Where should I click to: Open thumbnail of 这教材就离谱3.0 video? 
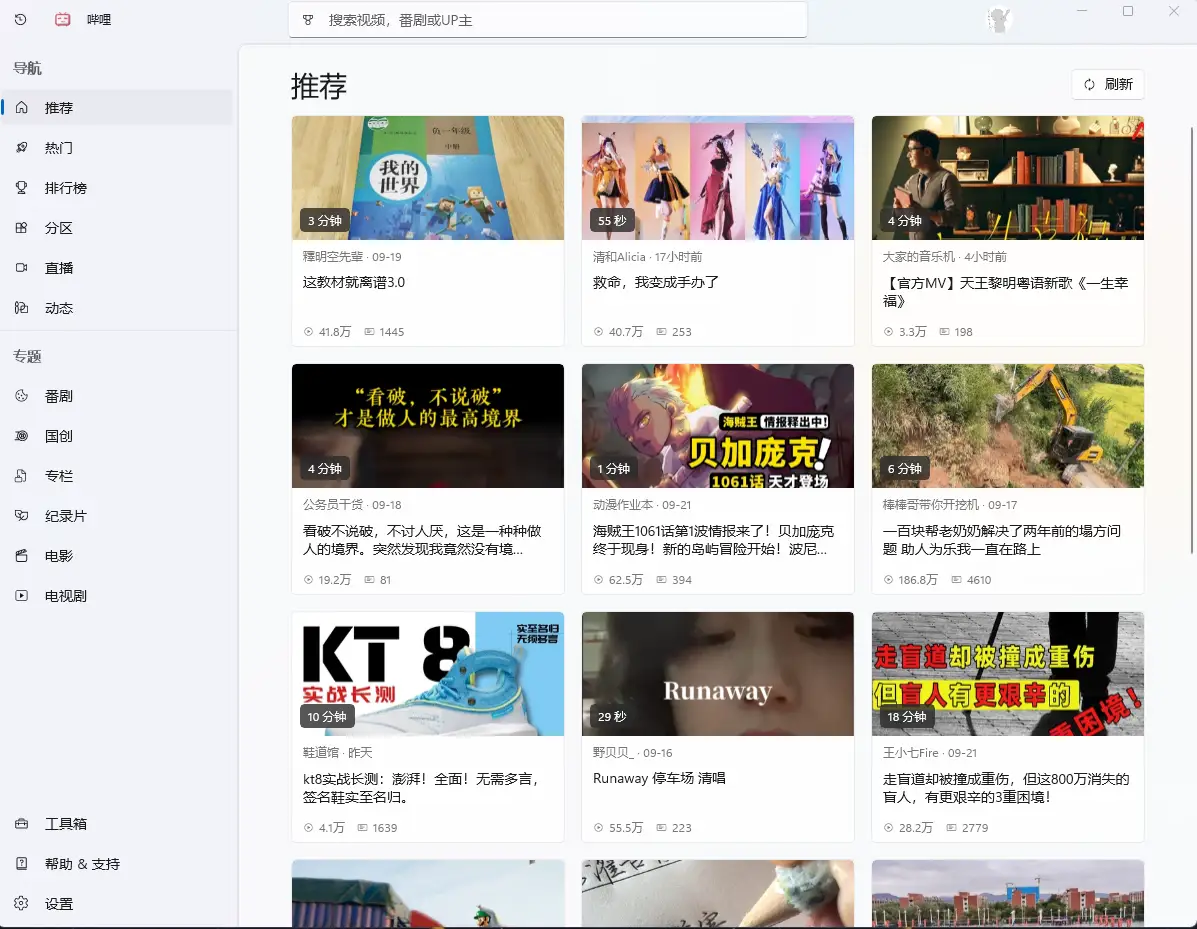[x=428, y=178]
